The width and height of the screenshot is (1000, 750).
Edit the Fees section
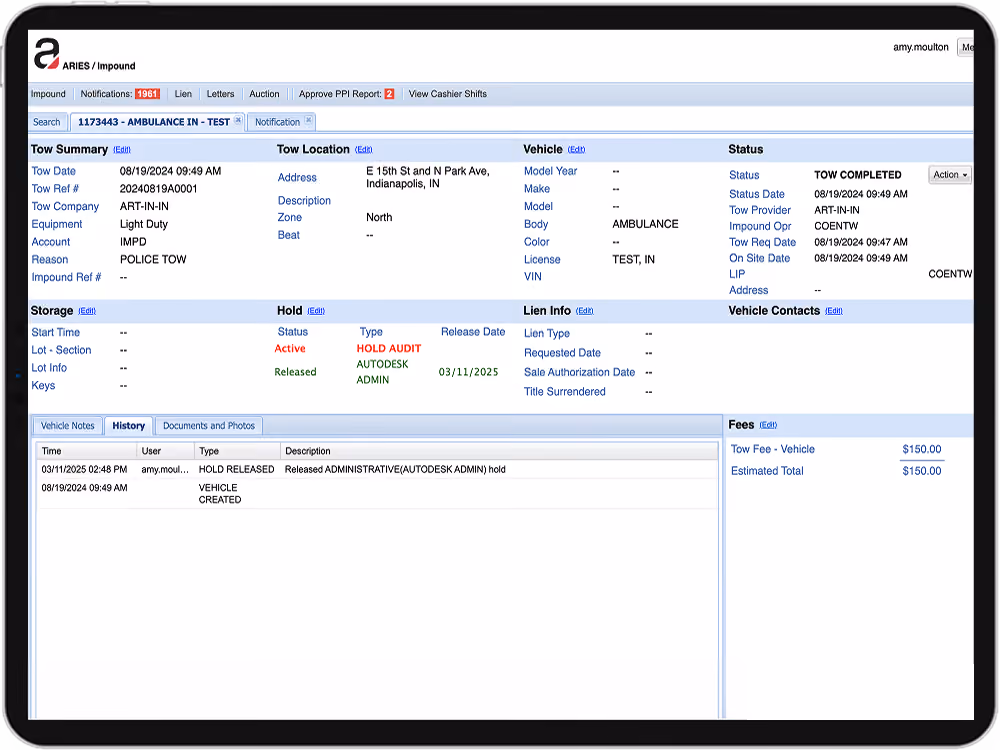point(768,425)
